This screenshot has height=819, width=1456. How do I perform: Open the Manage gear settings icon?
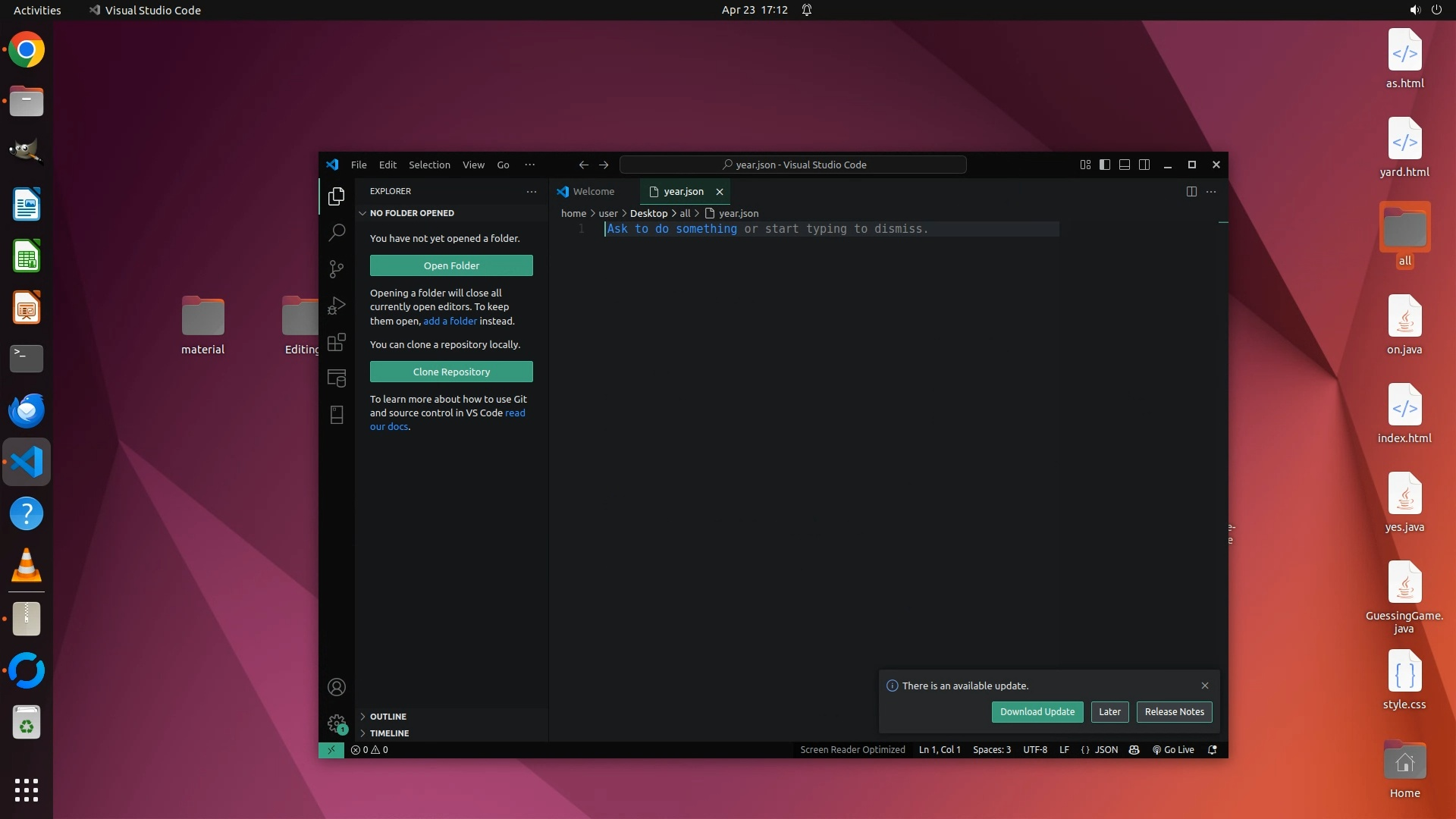click(x=337, y=723)
